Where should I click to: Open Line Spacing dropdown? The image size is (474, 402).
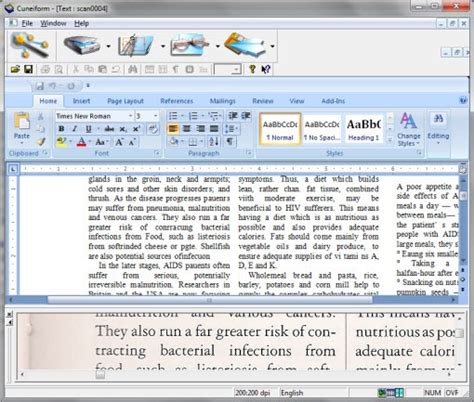tap(231, 129)
